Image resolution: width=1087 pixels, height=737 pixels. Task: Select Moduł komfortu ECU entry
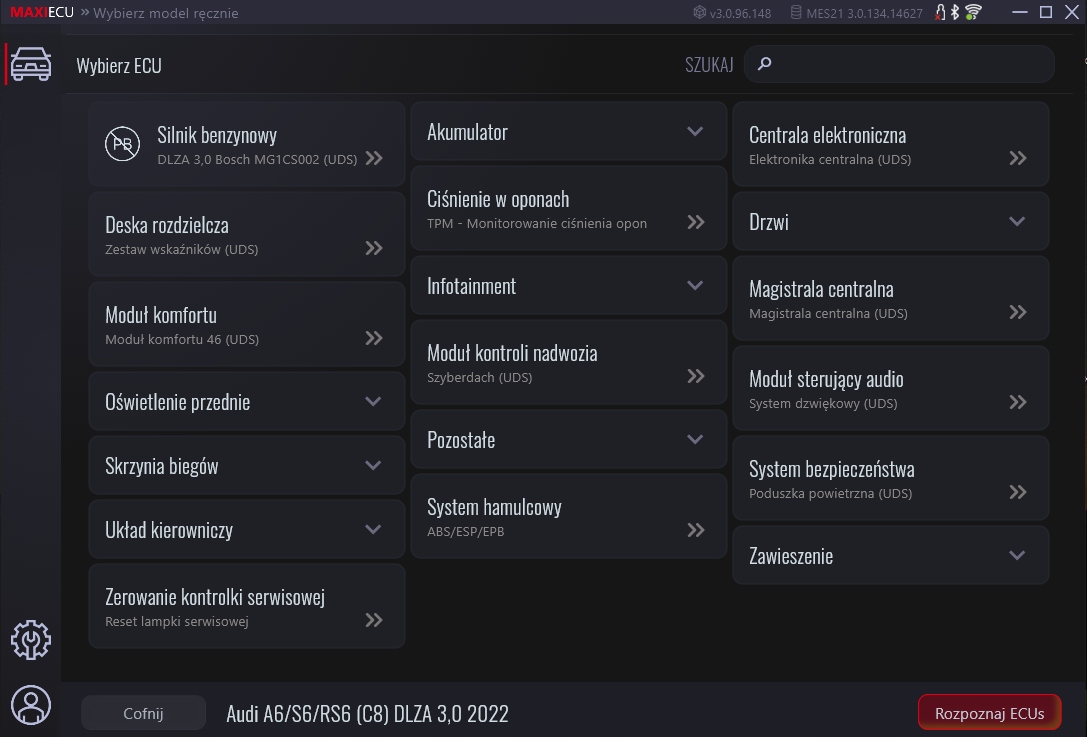click(x=246, y=326)
